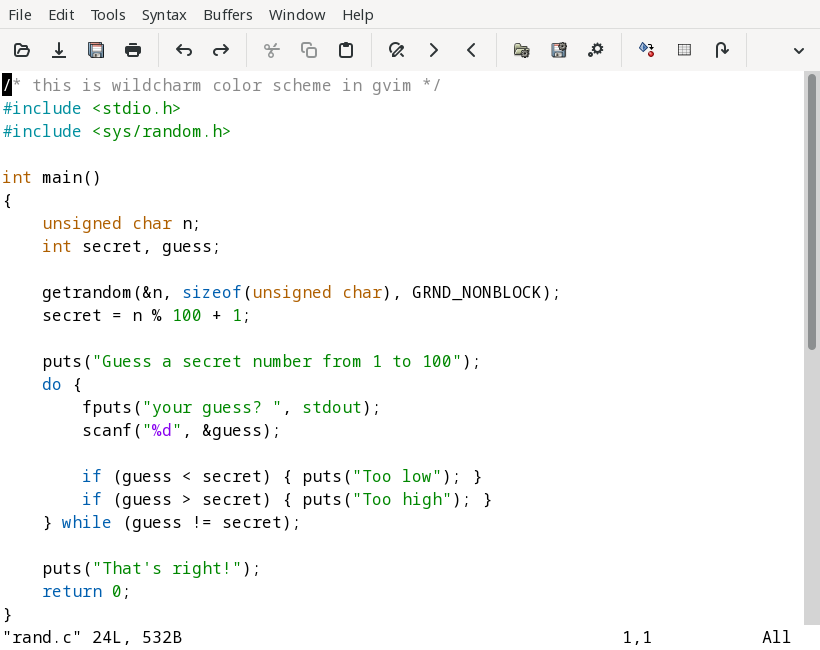Image resolution: width=820 pixels, height=650 pixels.
Task: Click 'secret = n % 100 + 1;' line
Action: point(146,315)
